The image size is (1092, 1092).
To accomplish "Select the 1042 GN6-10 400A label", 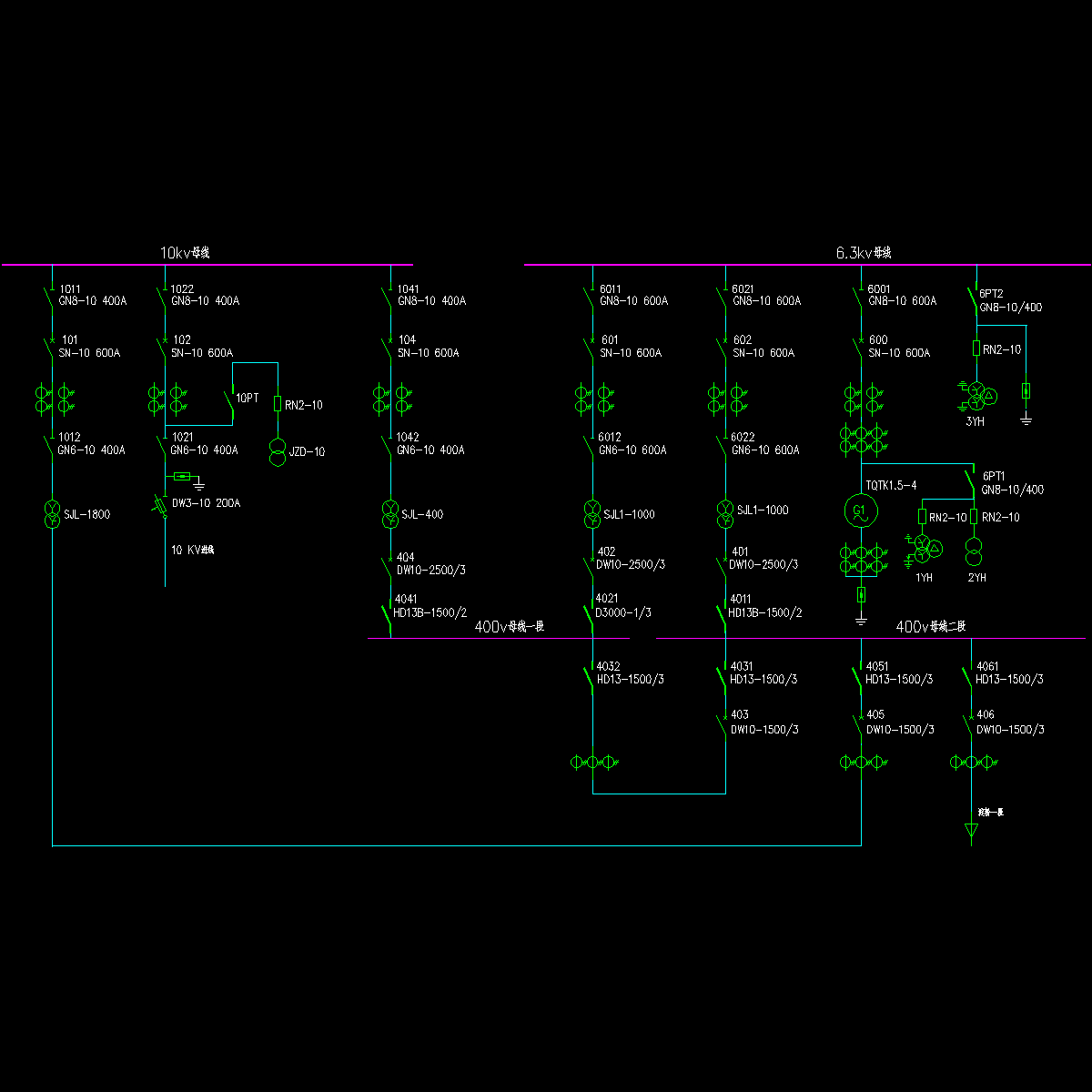I will click(x=430, y=444).
